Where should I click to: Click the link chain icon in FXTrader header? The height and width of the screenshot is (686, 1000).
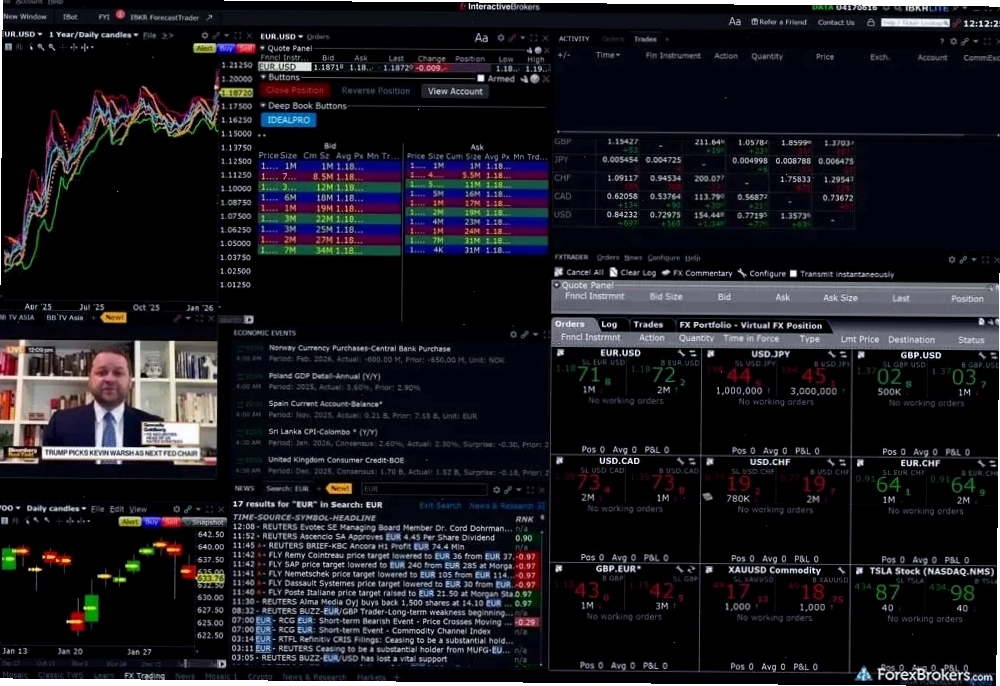point(963,259)
